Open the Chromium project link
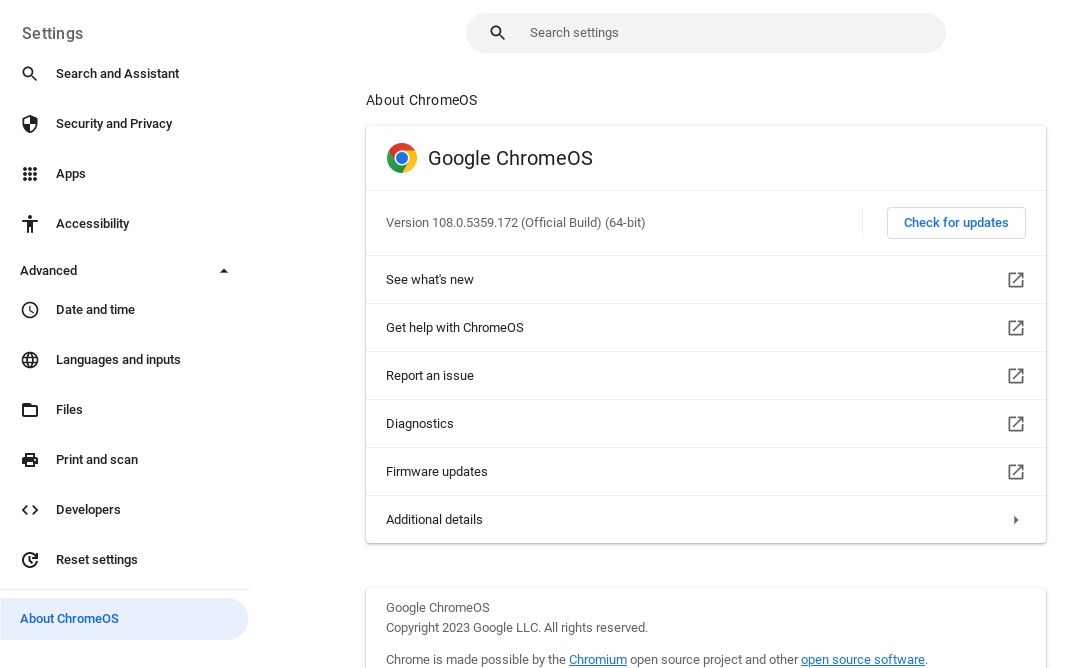This screenshot has height=668, width=1073. click(x=598, y=660)
